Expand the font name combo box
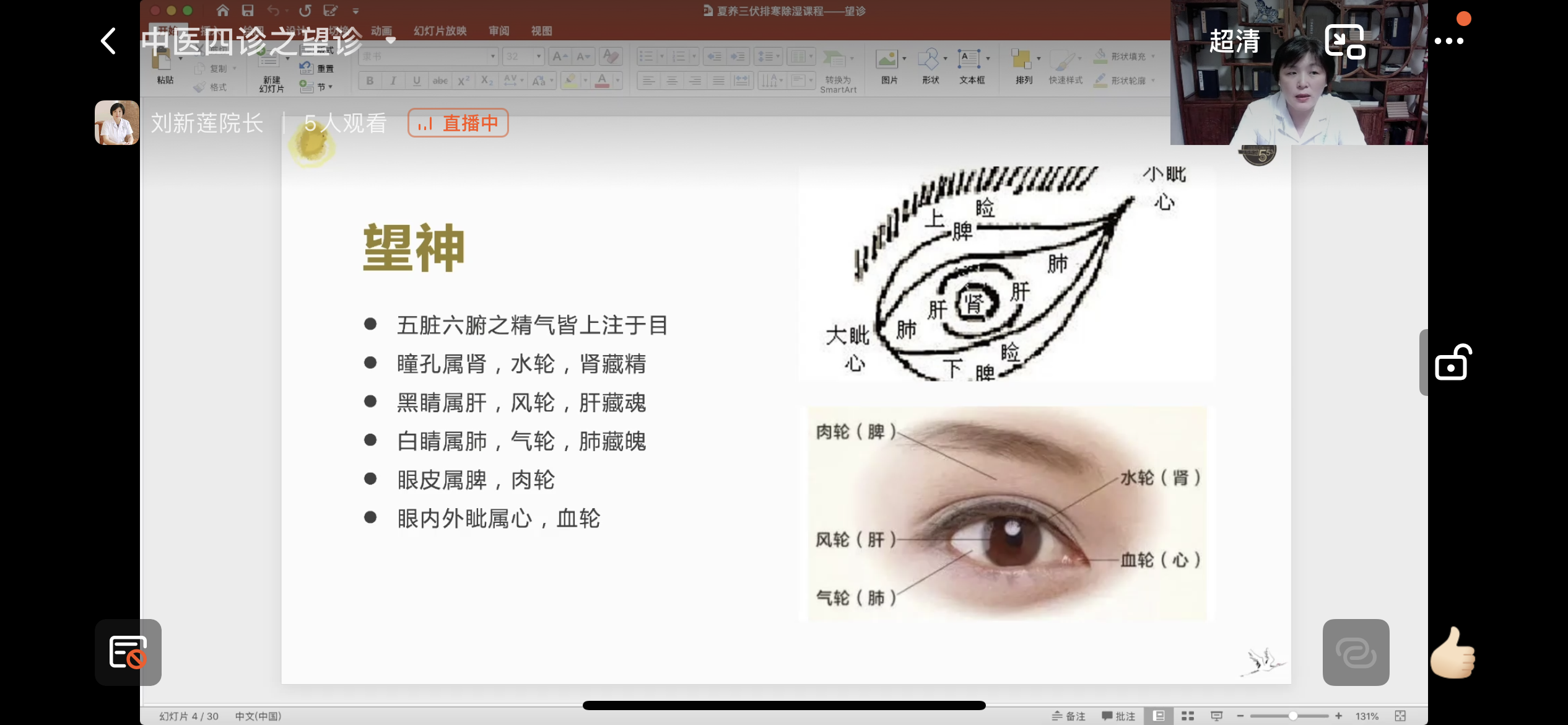1568x725 pixels. coord(493,56)
